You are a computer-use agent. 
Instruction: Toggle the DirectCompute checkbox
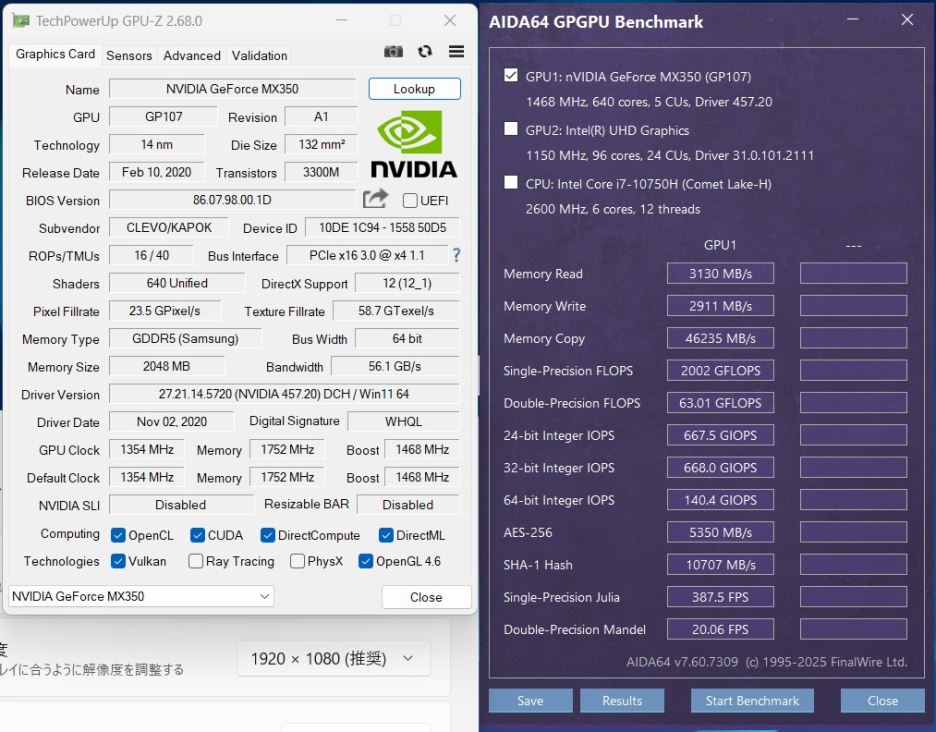click(x=267, y=535)
